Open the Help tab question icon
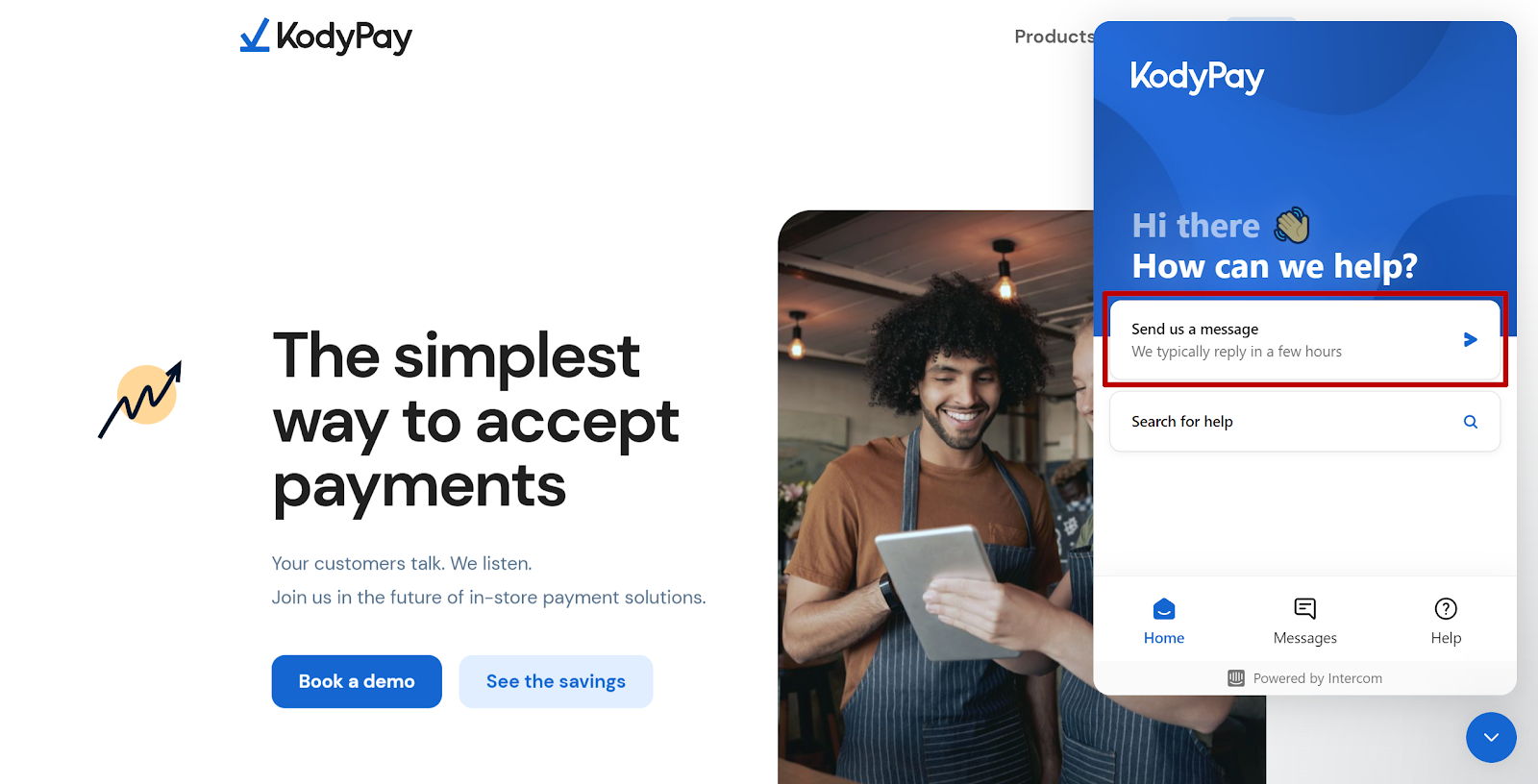 click(x=1446, y=609)
